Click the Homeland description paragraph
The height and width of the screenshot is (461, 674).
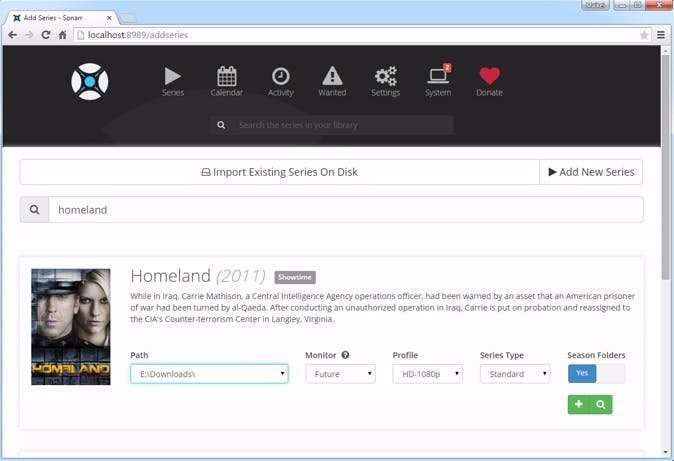(383, 307)
